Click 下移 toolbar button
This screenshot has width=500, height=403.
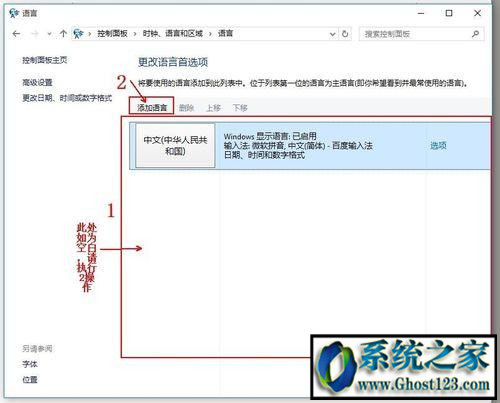(240, 108)
